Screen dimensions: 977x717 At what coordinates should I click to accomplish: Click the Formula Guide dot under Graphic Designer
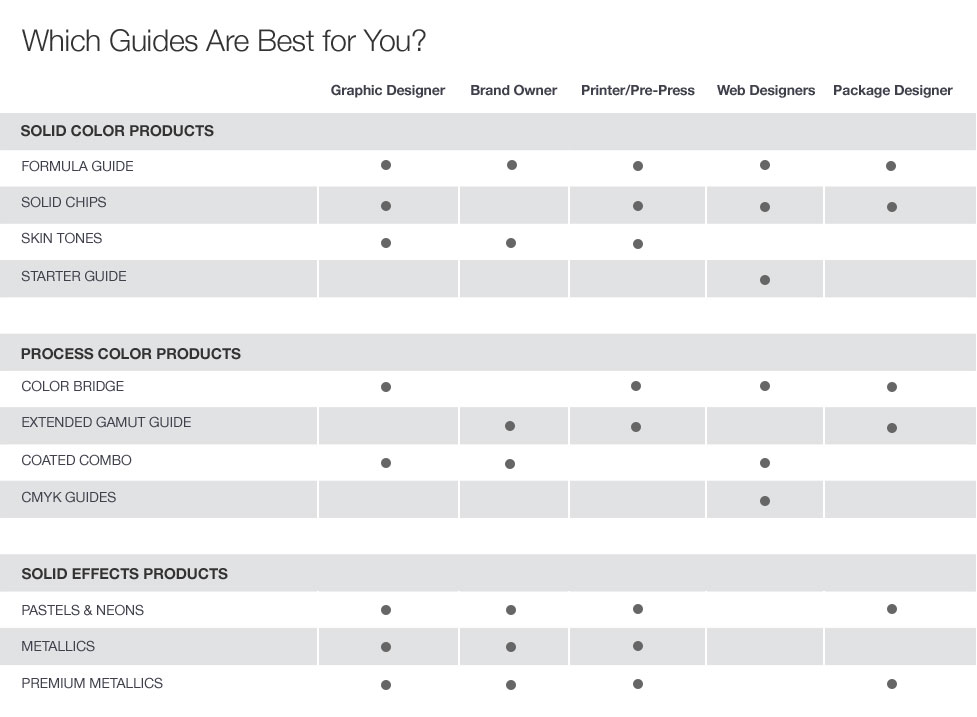tap(386, 165)
